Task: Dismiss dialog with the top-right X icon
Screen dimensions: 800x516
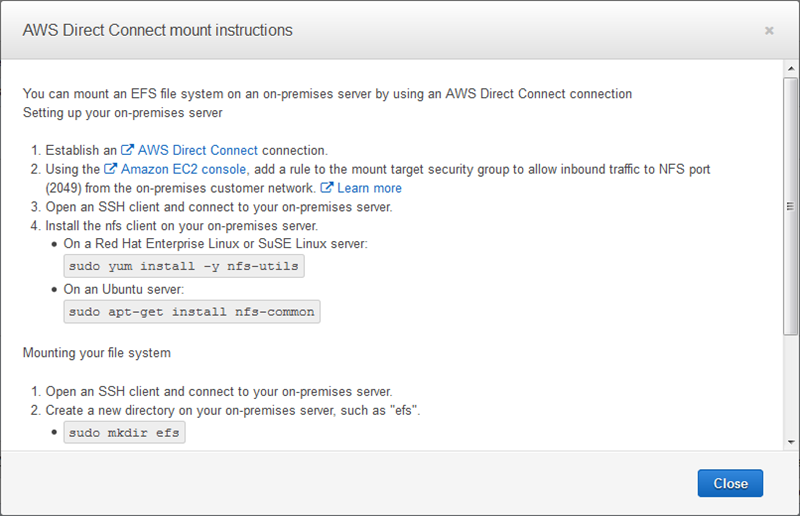Action: tap(769, 31)
